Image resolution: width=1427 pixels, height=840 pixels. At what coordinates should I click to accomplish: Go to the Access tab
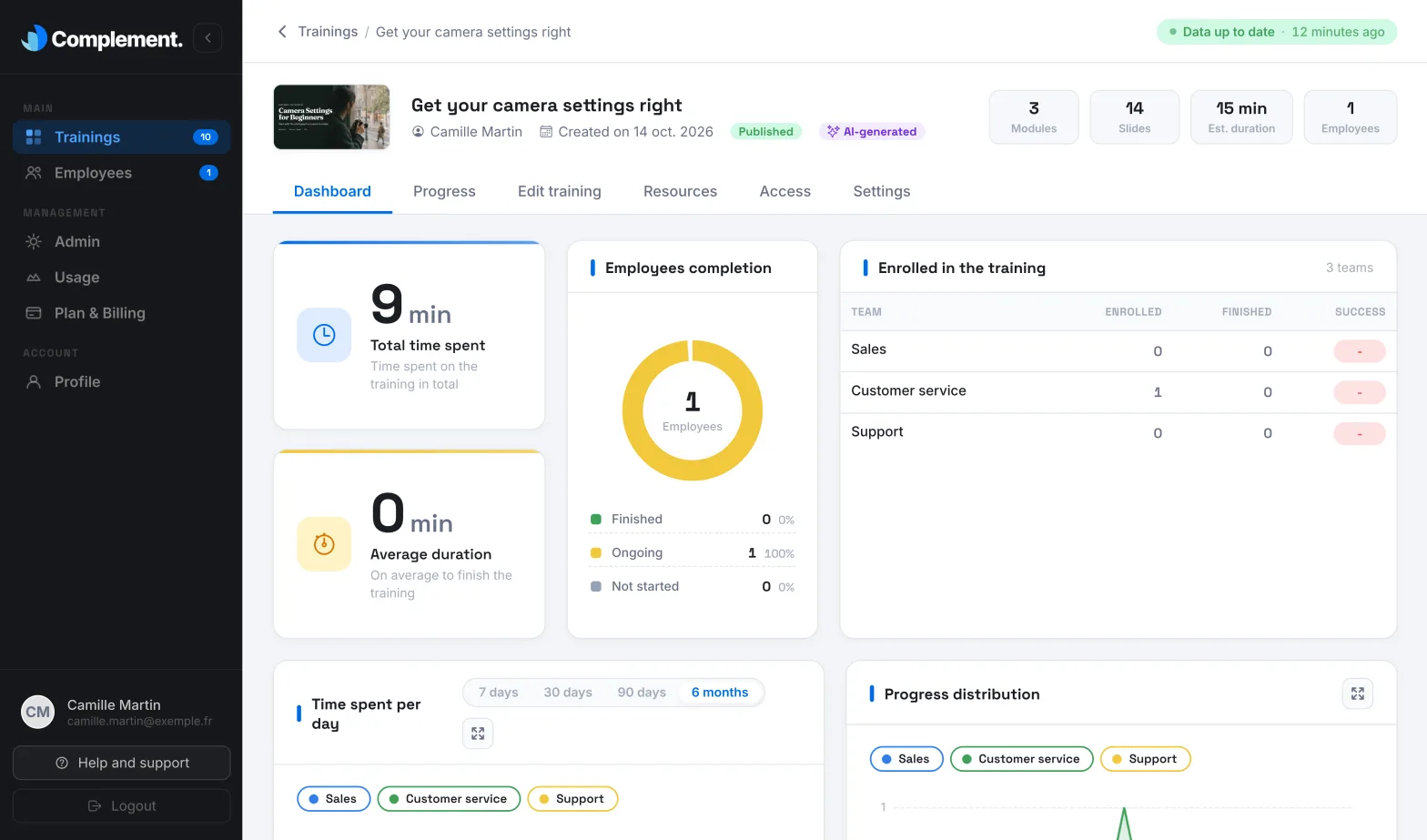click(x=785, y=191)
